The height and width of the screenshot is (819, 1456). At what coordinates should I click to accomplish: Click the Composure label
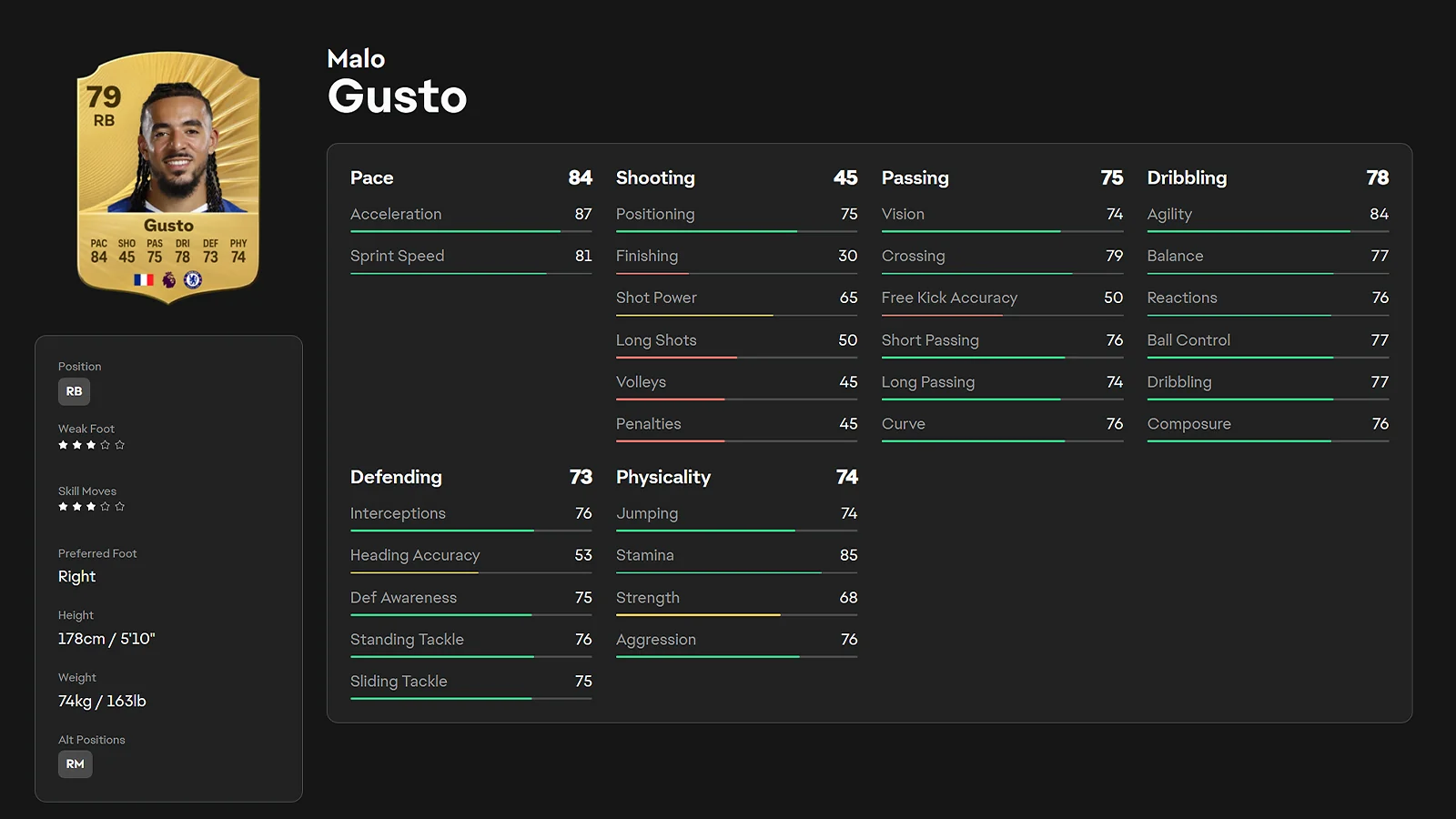tap(1189, 424)
